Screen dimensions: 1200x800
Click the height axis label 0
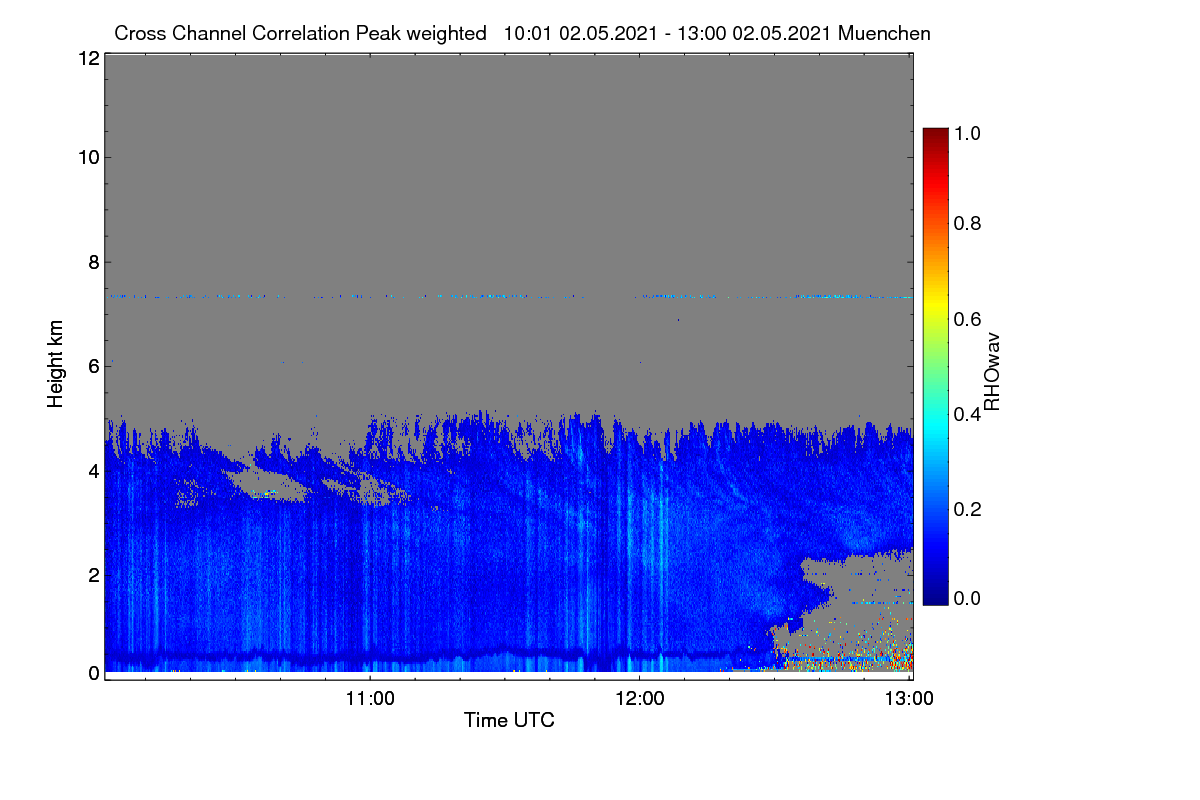[x=93, y=673]
